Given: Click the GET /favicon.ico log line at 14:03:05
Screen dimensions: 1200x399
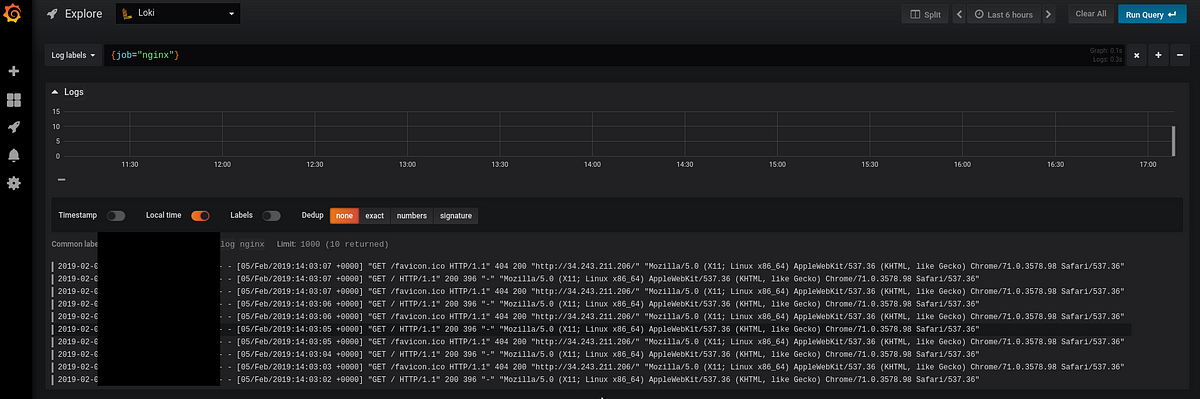Looking at the screenshot, I should (590, 341).
